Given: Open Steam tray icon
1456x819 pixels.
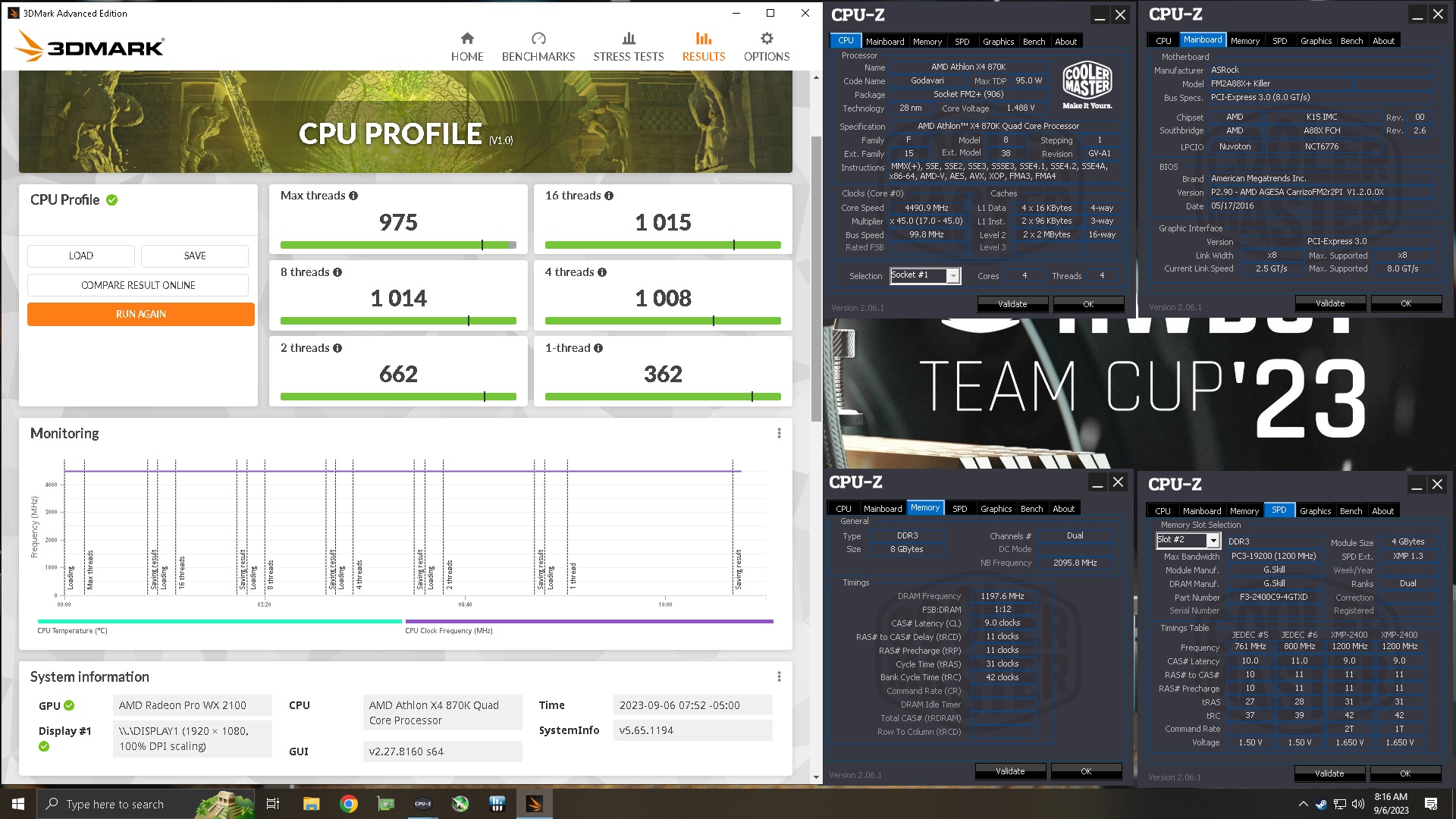Looking at the screenshot, I should [x=1322, y=804].
